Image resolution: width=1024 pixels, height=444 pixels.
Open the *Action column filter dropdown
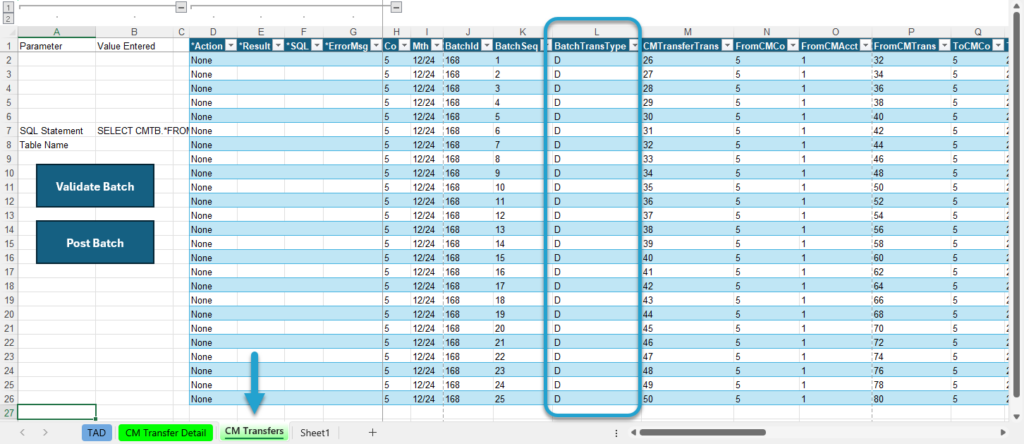pos(230,46)
